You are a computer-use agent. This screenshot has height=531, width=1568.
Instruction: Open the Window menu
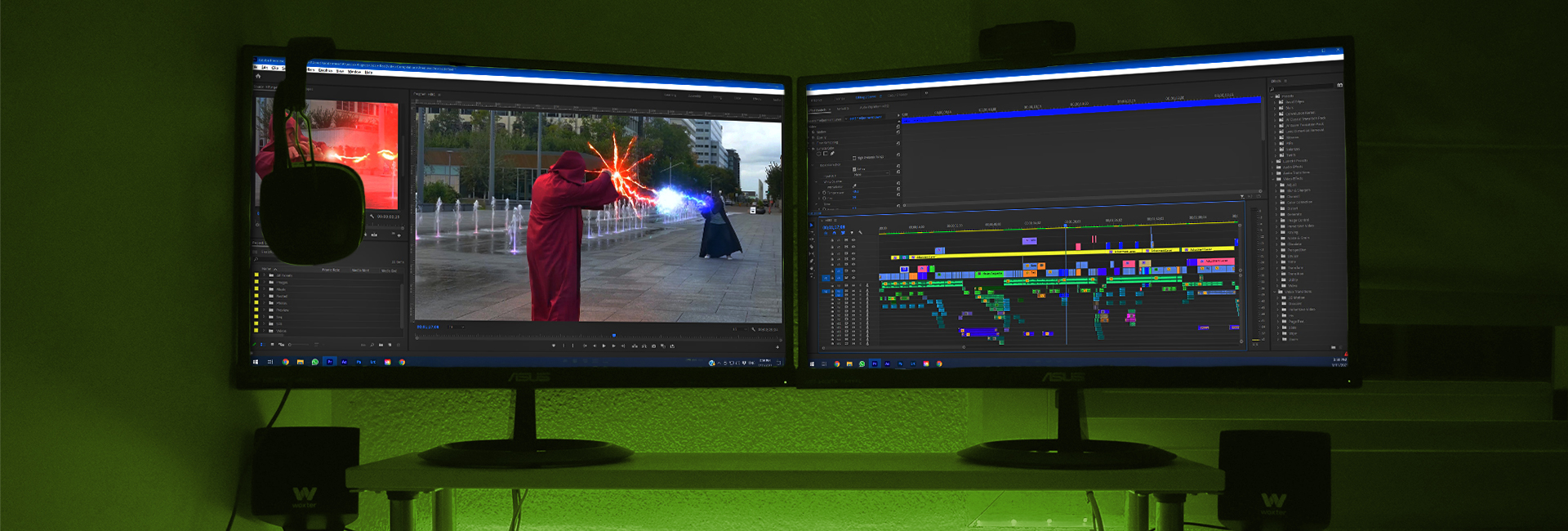[x=354, y=72]
